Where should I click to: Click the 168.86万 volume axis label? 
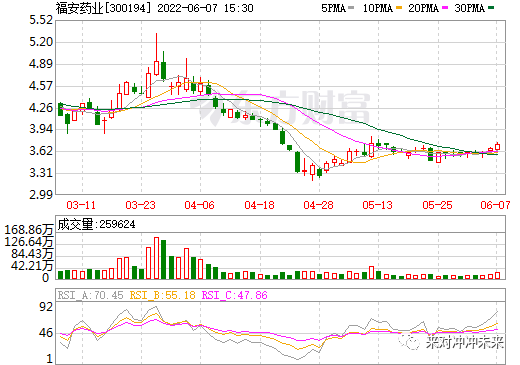pyautogui.click(x=29, y=230)
